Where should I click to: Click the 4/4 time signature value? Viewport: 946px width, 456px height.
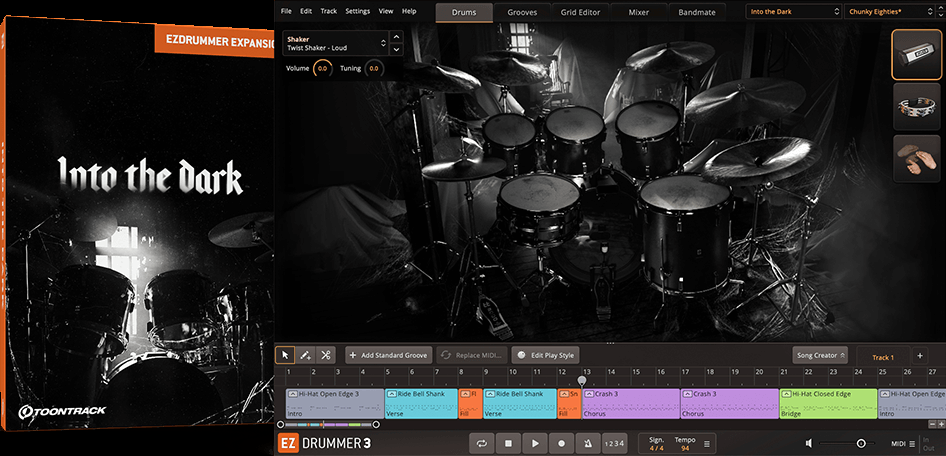click(656, 448)
